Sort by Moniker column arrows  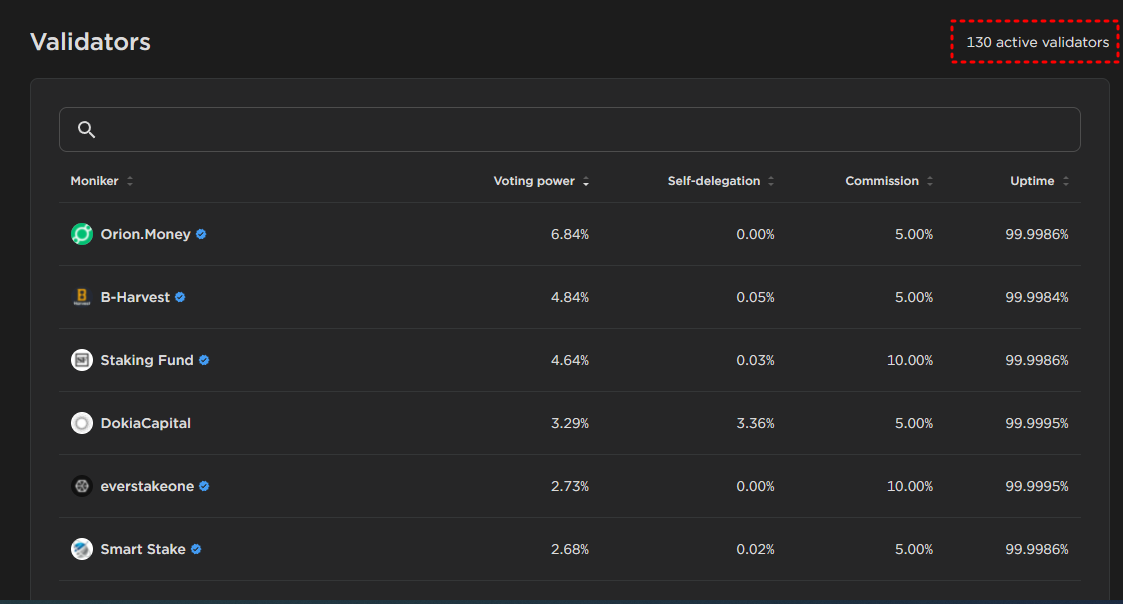tap(130, 181)
